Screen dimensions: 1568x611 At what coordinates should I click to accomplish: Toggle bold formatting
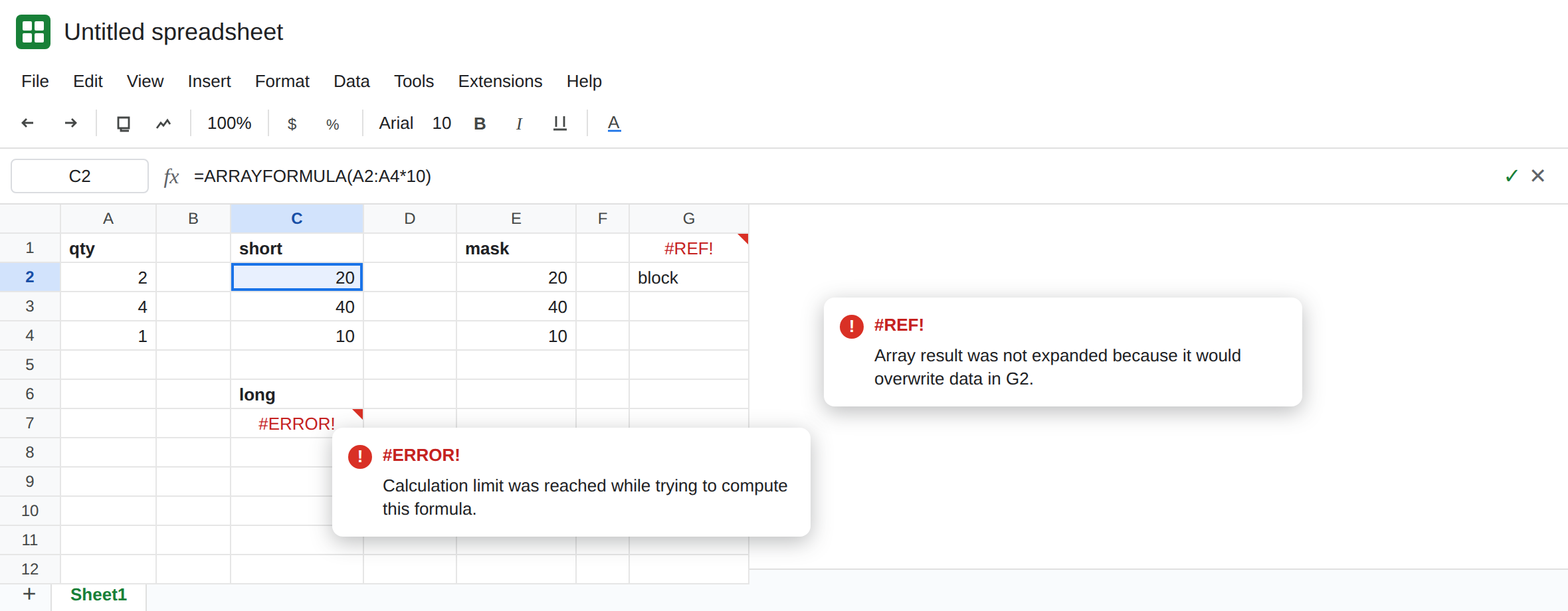[x=480, y=124]
